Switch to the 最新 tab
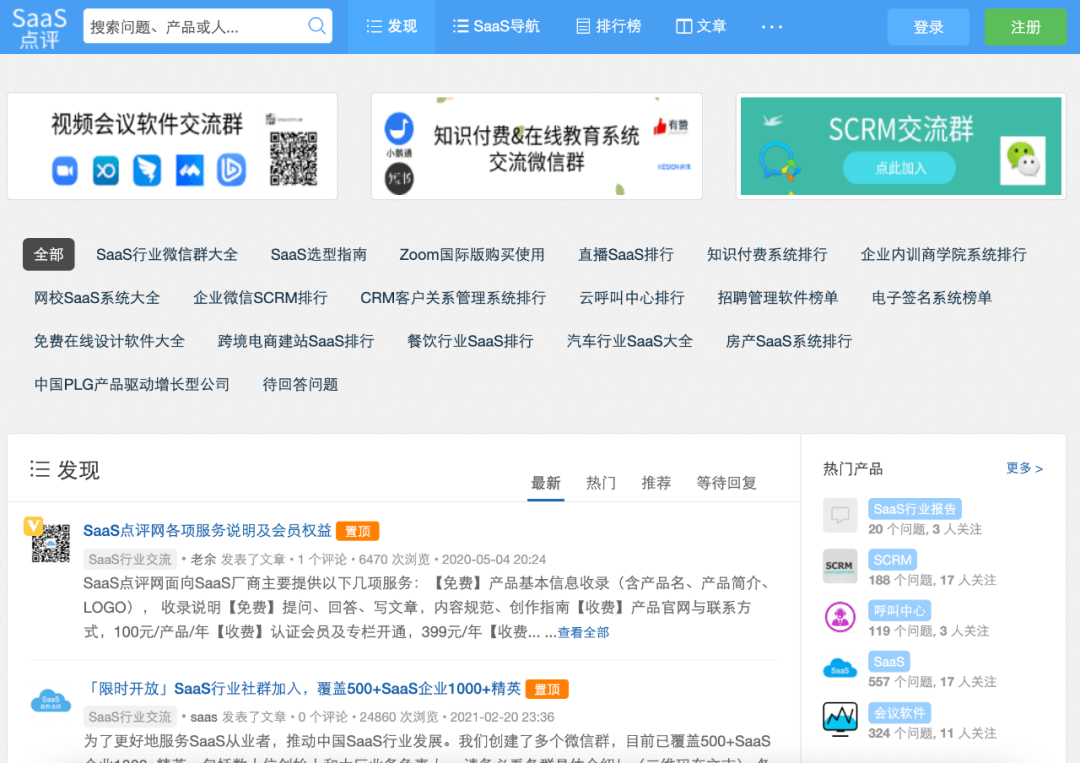 546,483
